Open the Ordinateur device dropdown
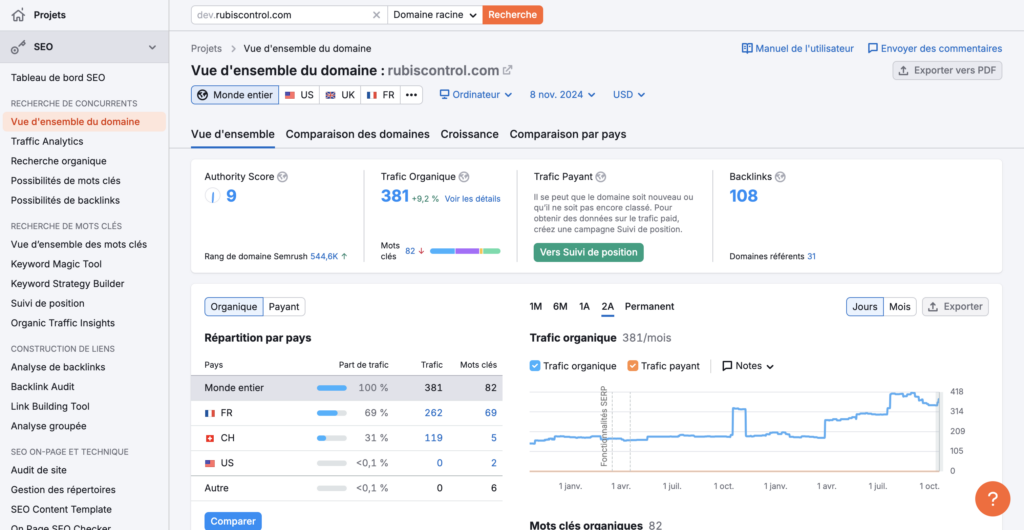Image resolution: width=1024 pixels, height=530 pixels. coord(475,95)
